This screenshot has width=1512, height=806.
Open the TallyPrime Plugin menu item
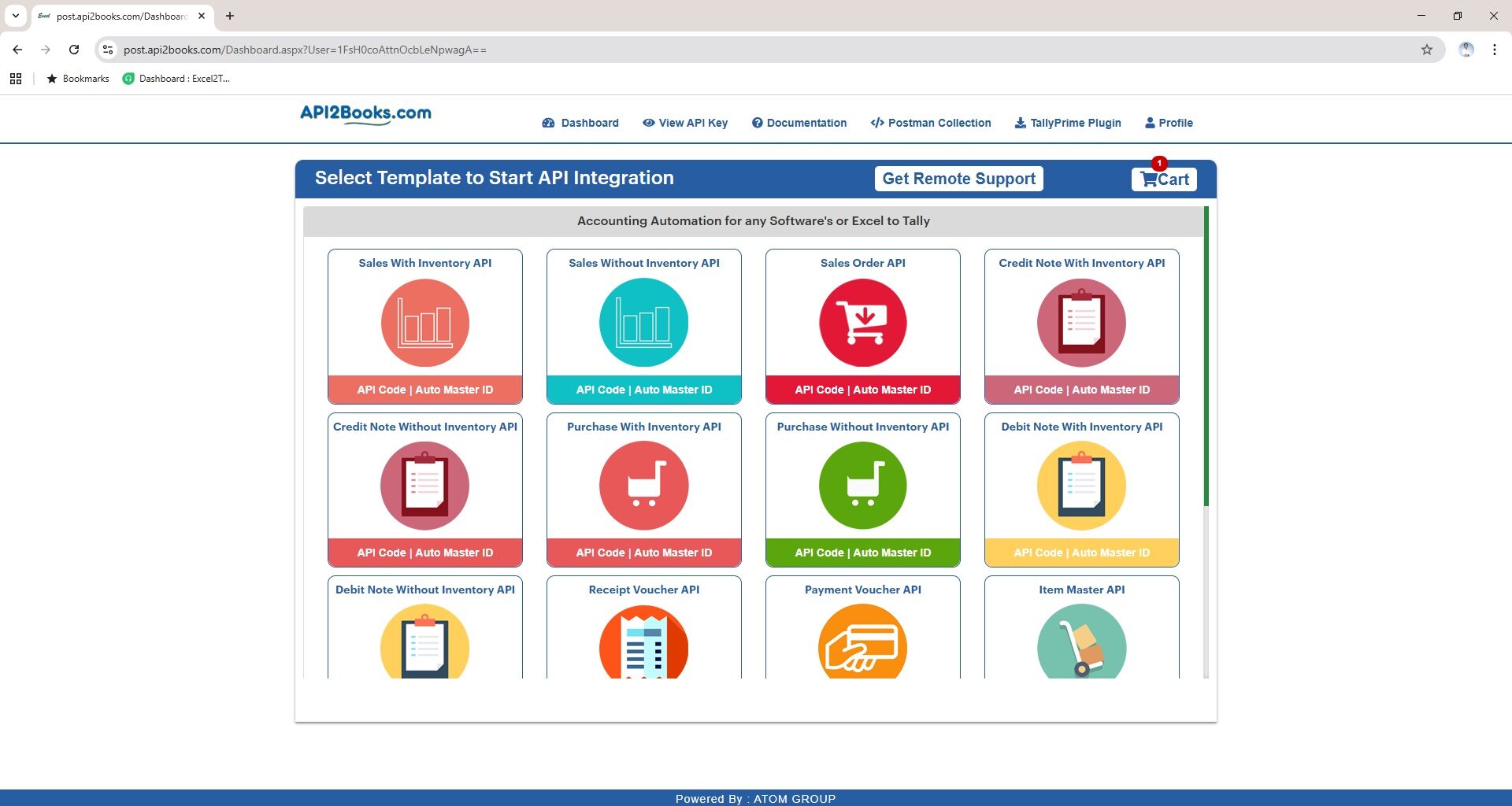point(1068,123)
